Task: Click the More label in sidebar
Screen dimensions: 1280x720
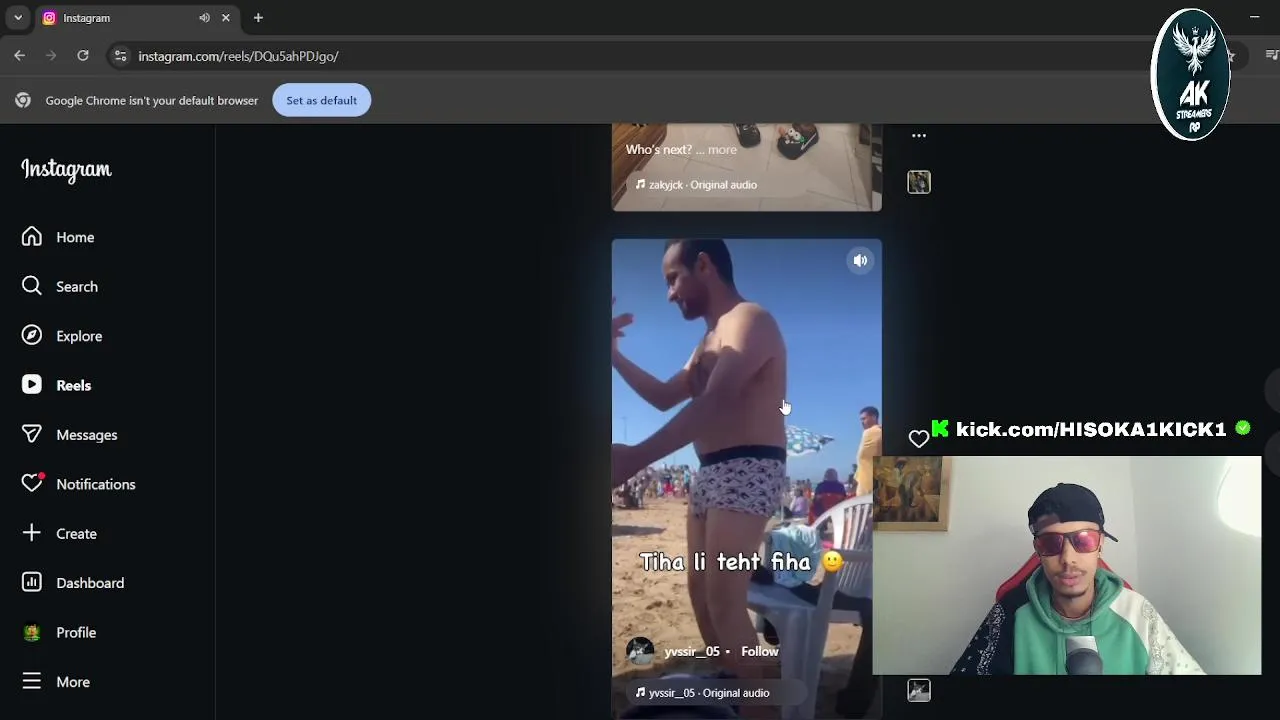Action: click(x=73, y=682)
